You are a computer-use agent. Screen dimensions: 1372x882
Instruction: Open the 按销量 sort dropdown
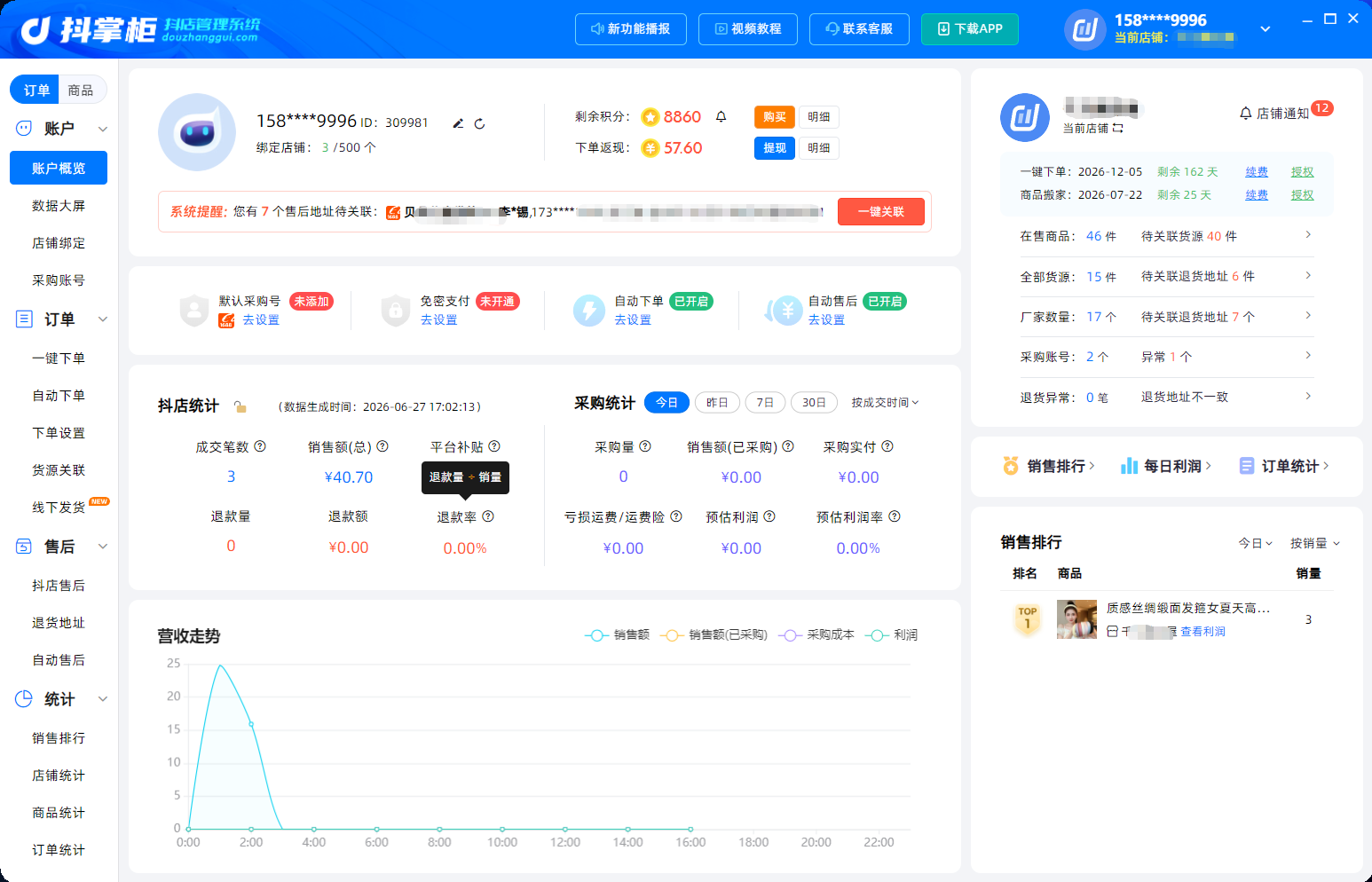(1315, 543)
